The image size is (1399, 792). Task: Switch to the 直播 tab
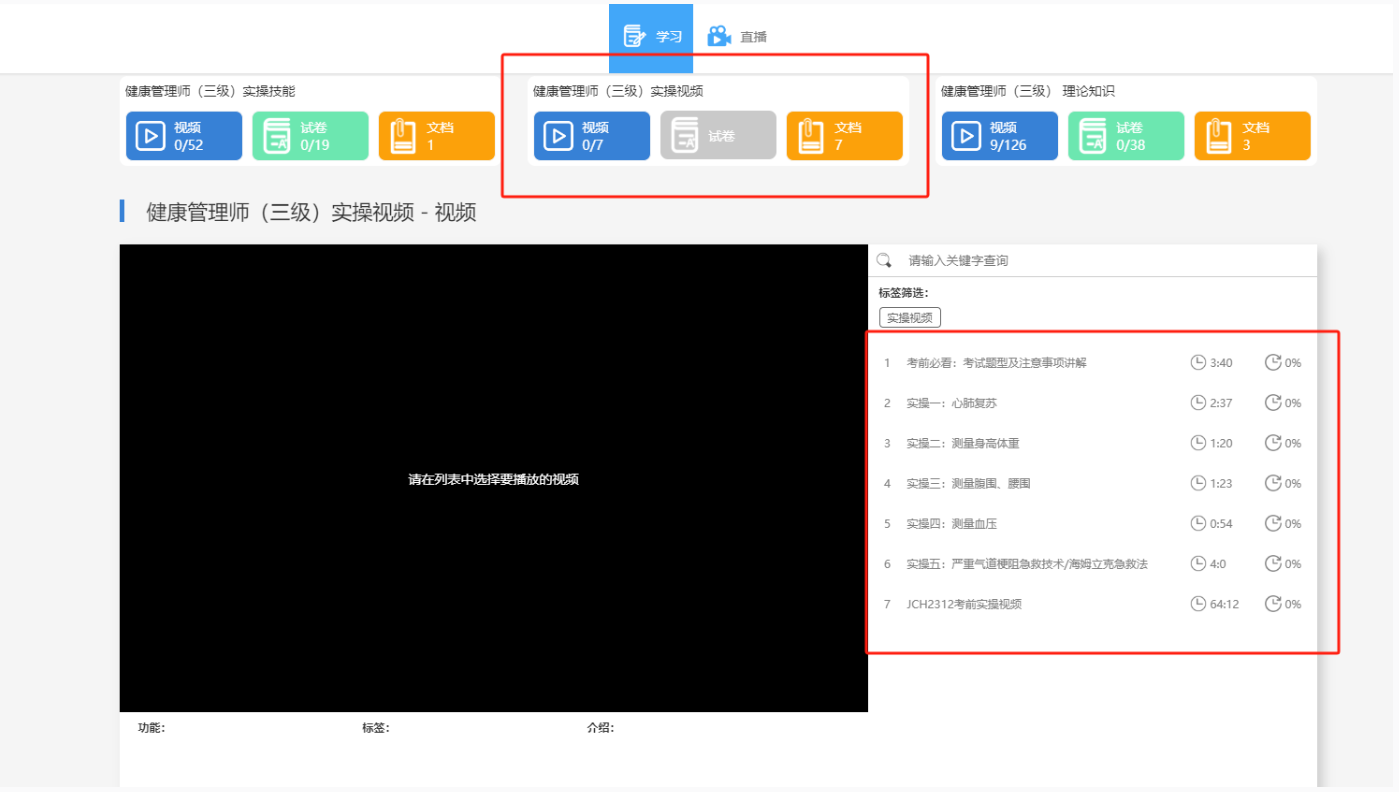pyautogui.click(x=739, y=36)
